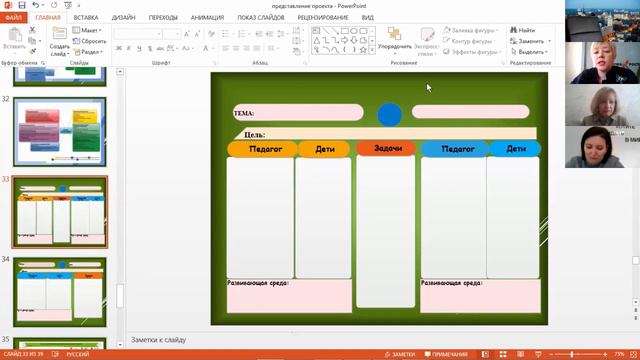Open Заливка фигуры shape fill dropdown
The width and height of the screenshot is (640, 360).
click(470, 30)
